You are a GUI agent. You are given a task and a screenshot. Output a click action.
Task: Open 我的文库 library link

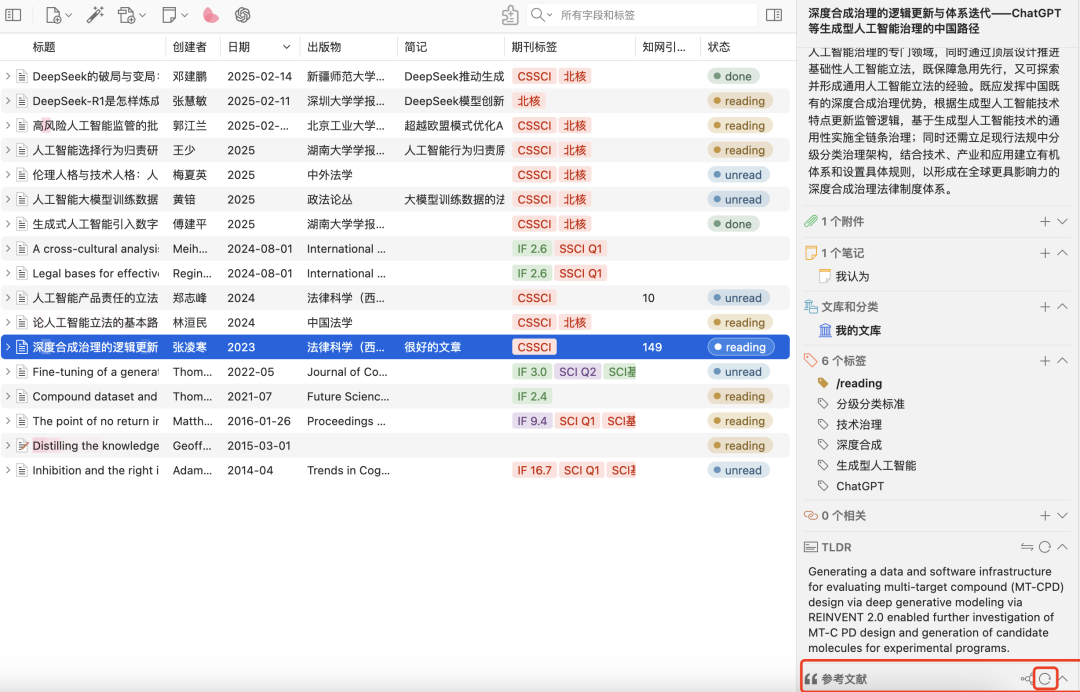858,331
